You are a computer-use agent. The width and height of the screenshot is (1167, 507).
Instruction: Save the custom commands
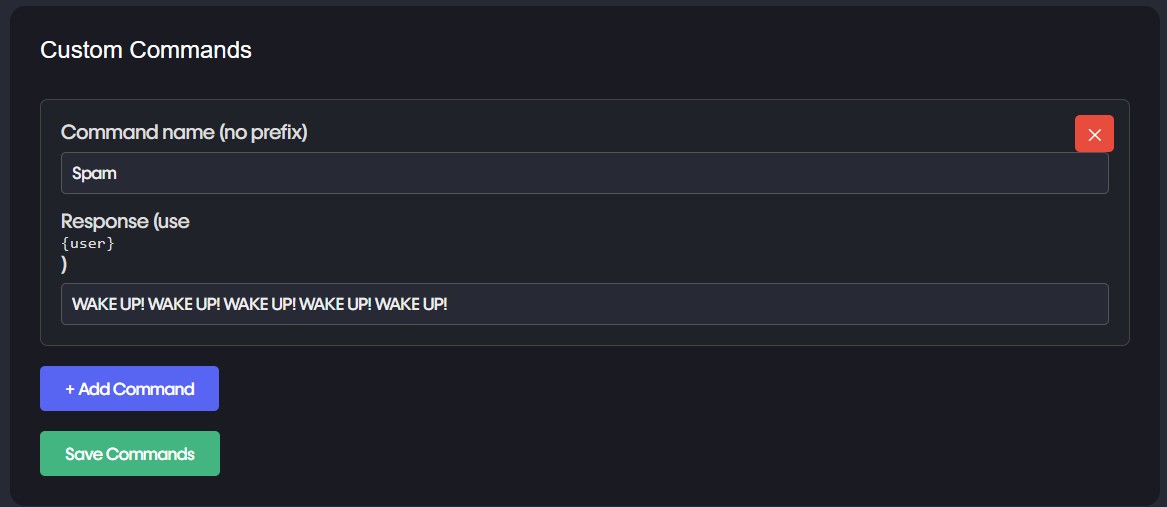point(130,454)
